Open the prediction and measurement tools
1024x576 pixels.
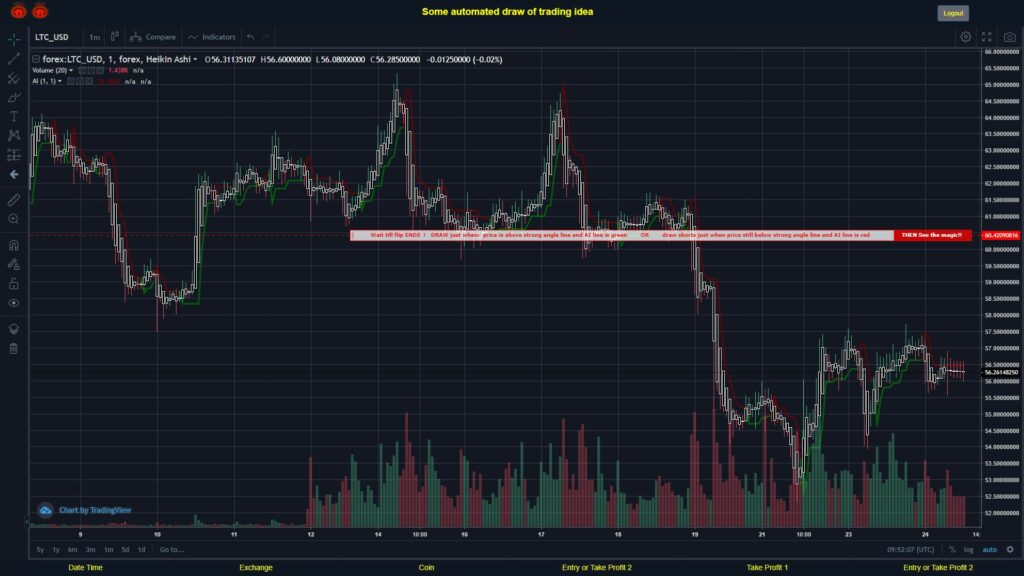tap(14, 155)
